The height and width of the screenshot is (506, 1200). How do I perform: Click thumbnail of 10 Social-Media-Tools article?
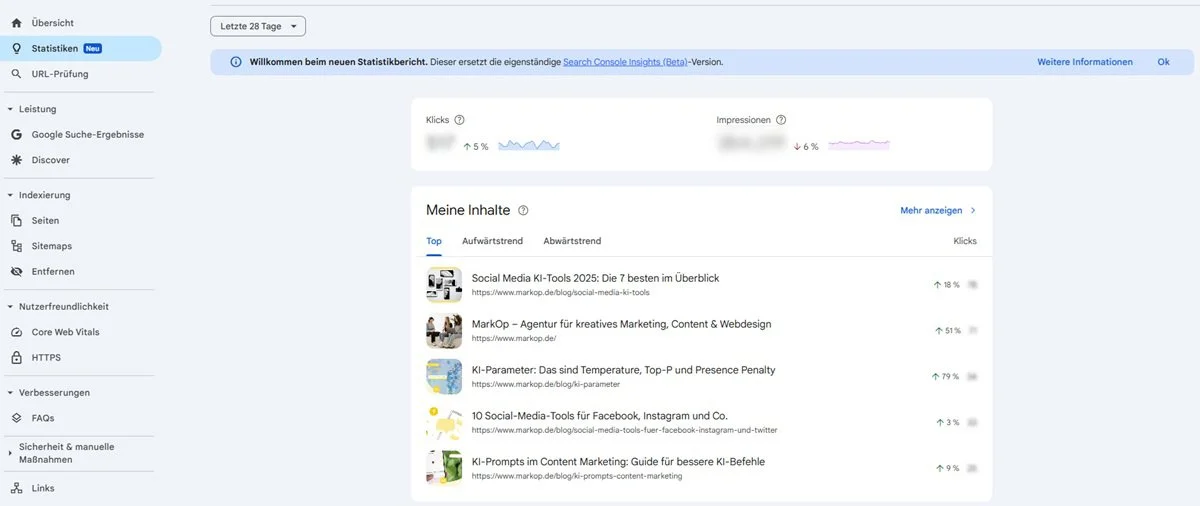[x=444, y=422]
